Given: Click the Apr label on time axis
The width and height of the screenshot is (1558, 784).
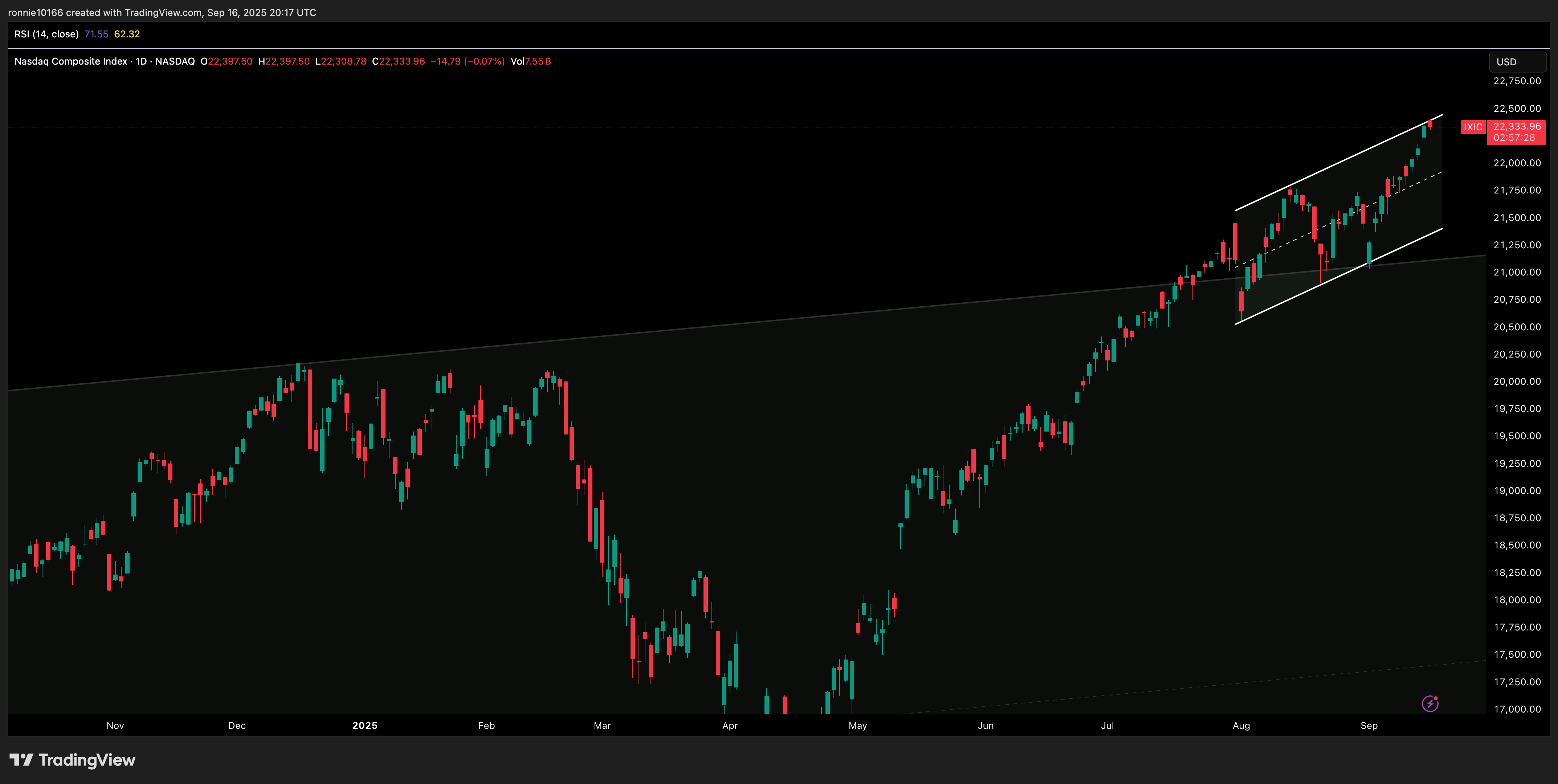Looking at the screenshot, I should 730,725.
